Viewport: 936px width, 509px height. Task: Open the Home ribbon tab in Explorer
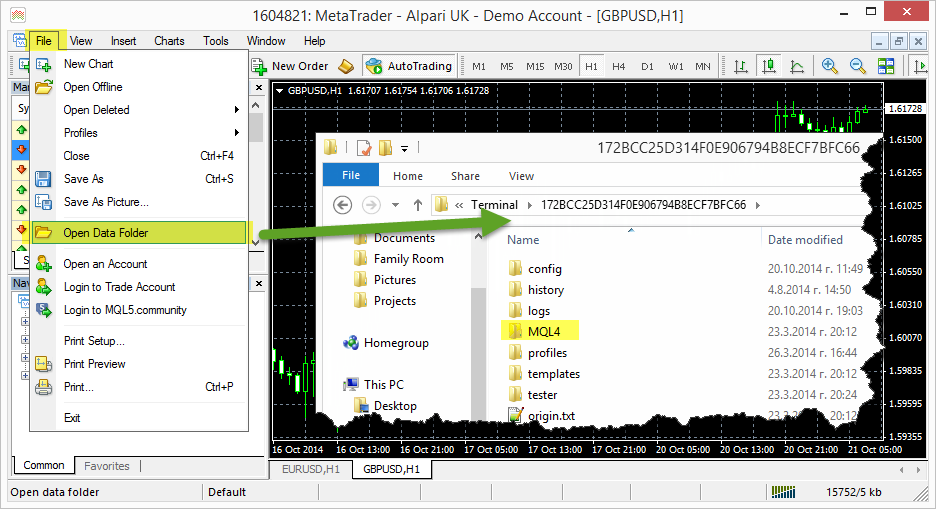(408, 176)
